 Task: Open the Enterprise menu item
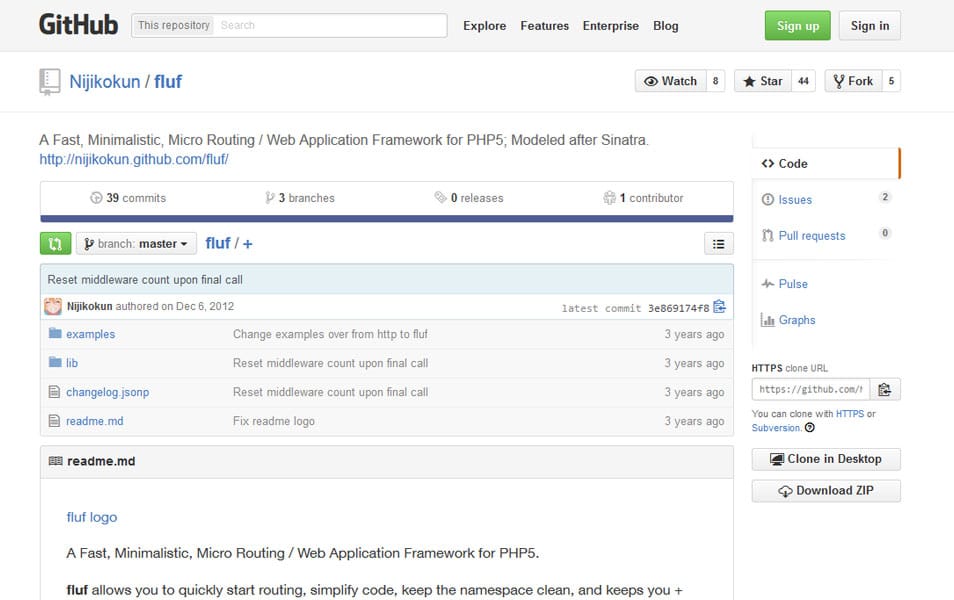pyautogui.click(x=611, y=26)
